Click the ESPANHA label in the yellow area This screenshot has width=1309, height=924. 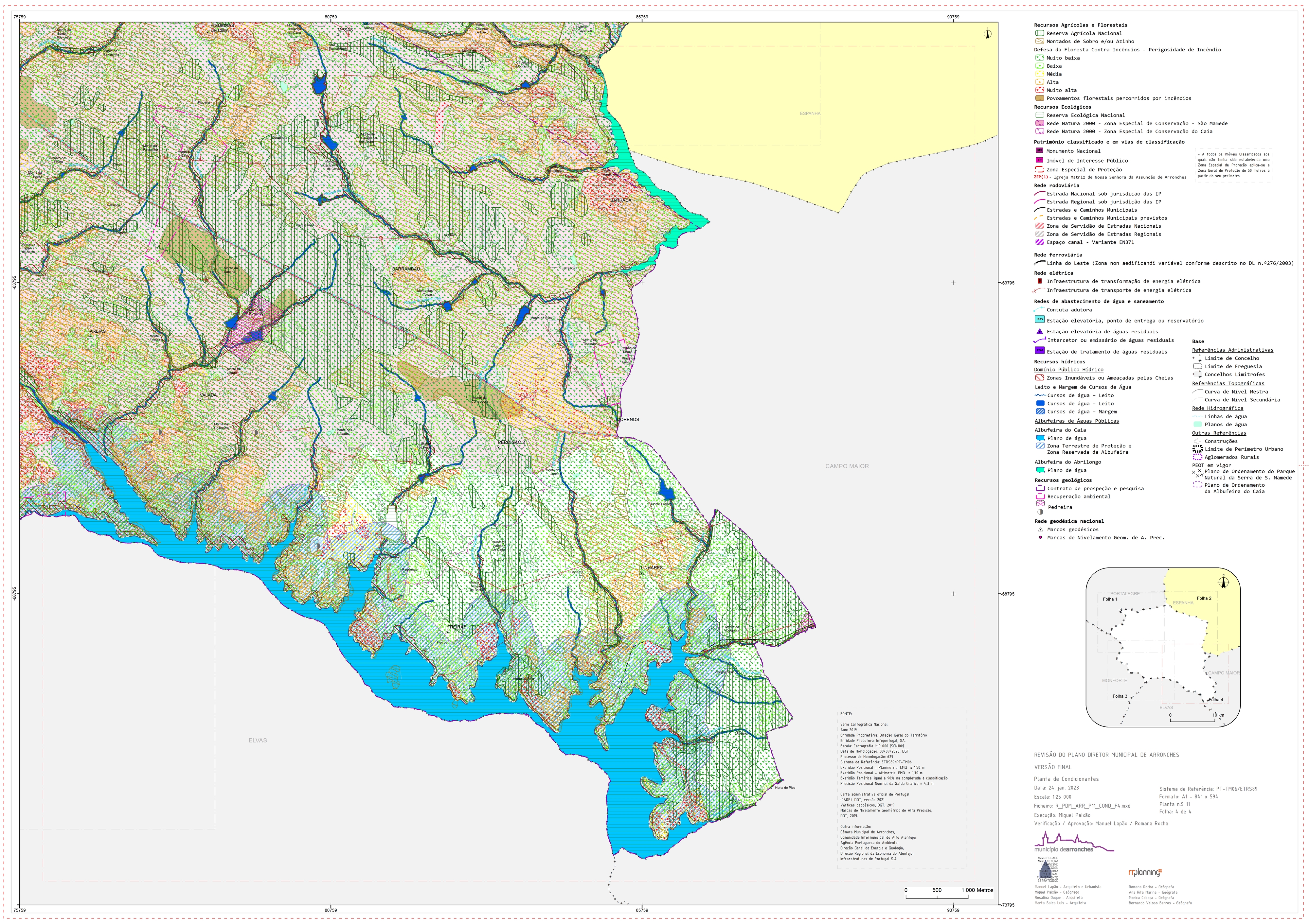[x=810, y=113]
